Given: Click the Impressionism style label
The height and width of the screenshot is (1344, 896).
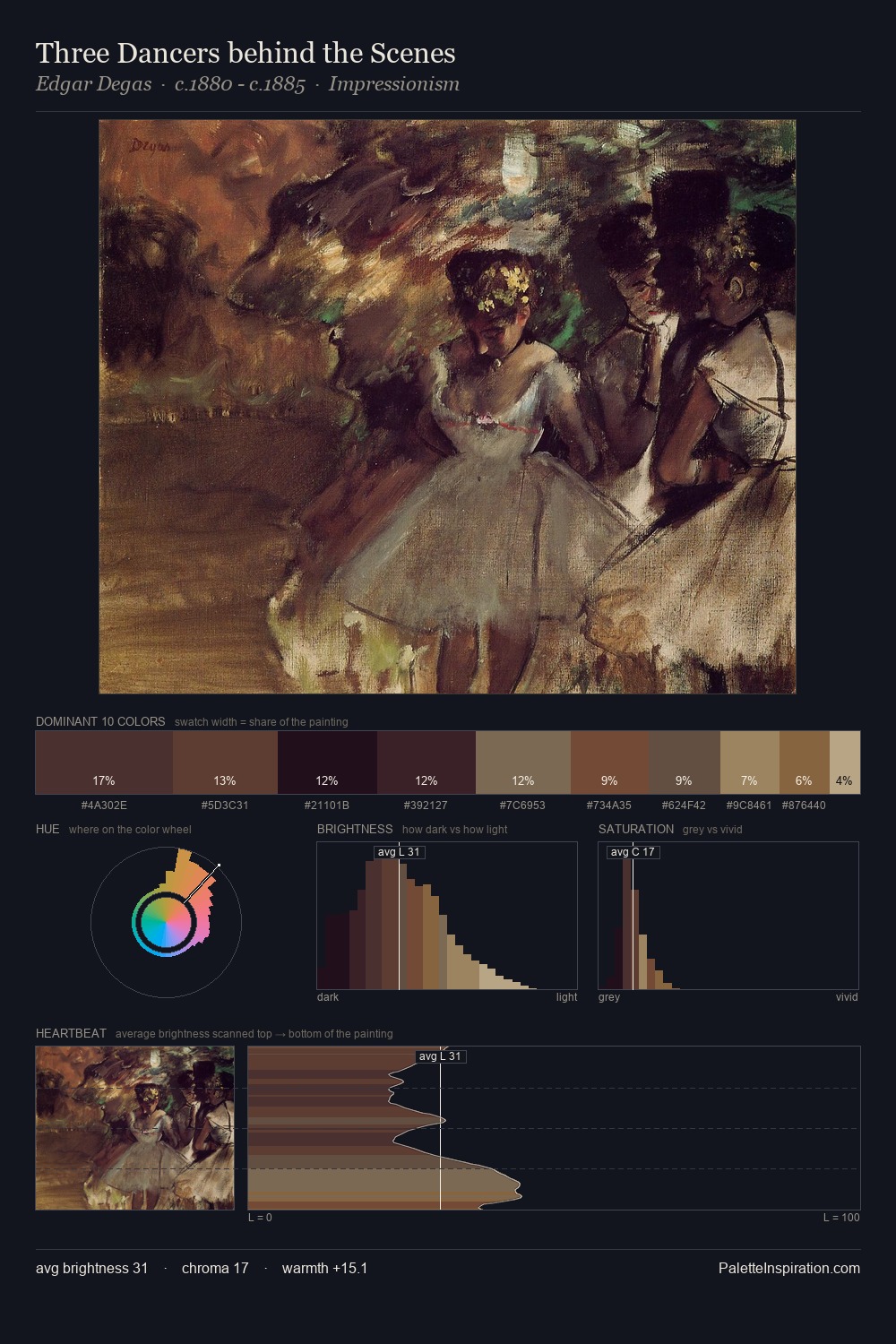Looking at the screenshot, I should click(394, 84).
